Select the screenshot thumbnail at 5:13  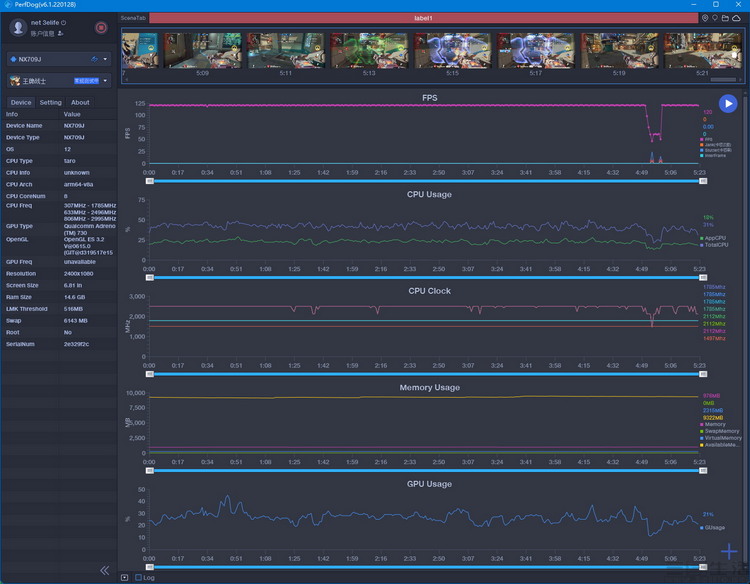(x=369, y=51)
